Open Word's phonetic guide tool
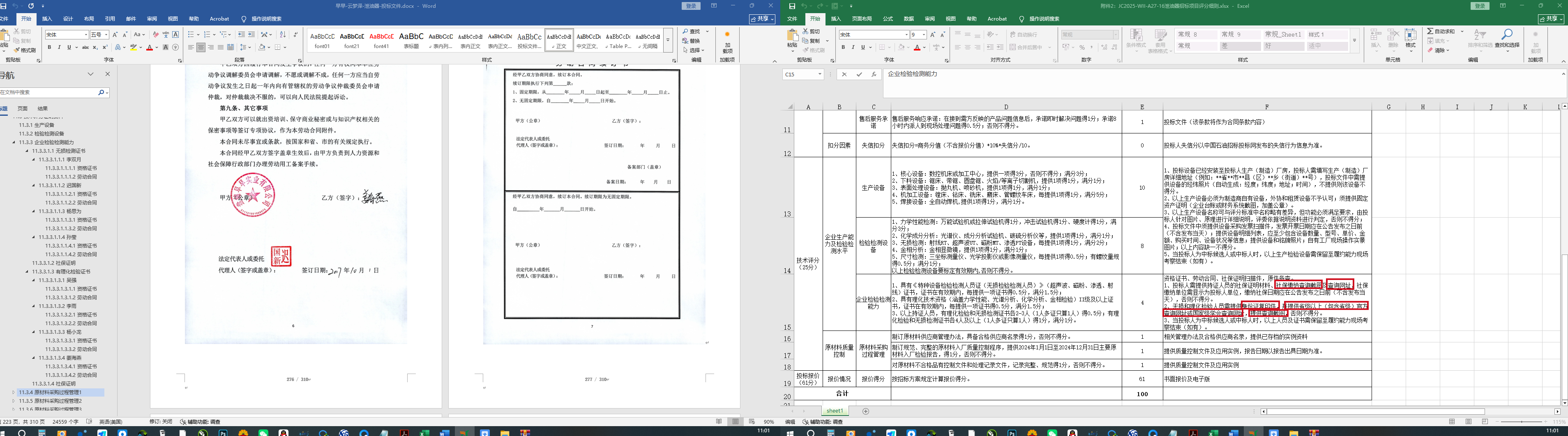The width and height of the screenshot is (1568, 436). (166, 34)
